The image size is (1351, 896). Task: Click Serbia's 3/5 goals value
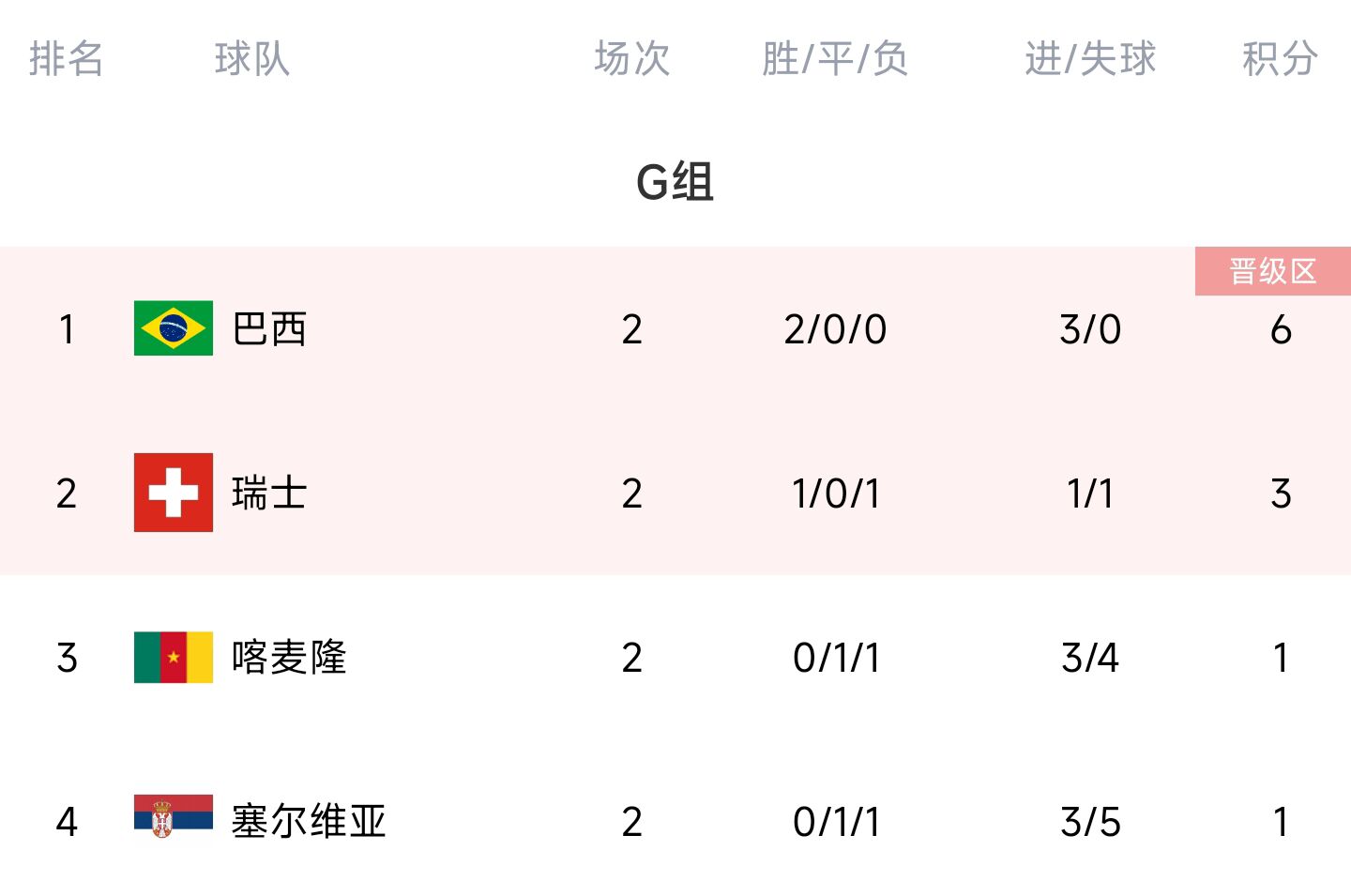point(1090,822)
